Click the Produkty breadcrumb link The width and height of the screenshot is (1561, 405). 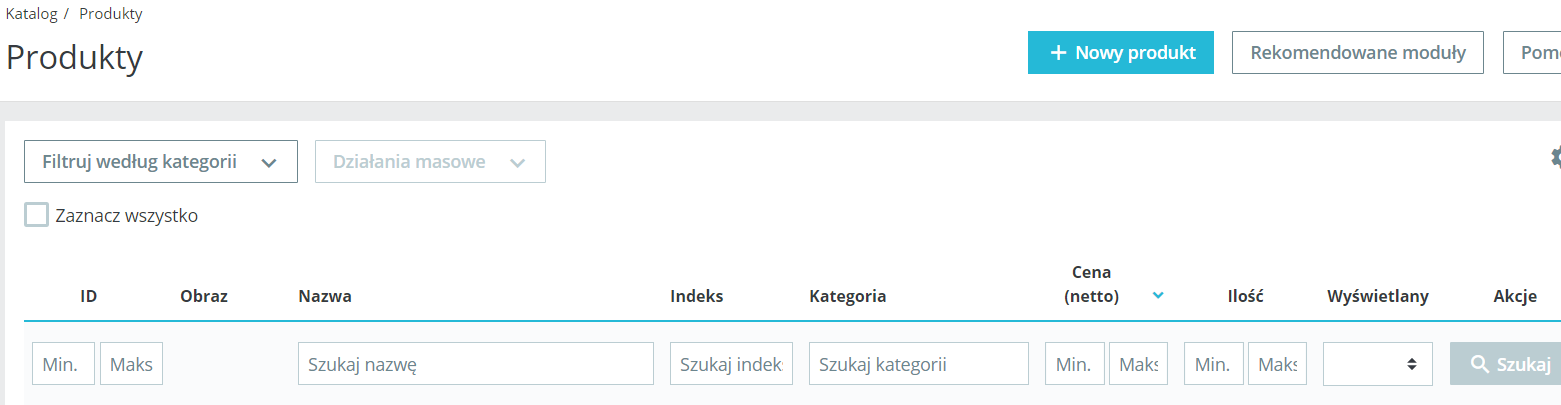pyautogui.click(x=111, y=14)
